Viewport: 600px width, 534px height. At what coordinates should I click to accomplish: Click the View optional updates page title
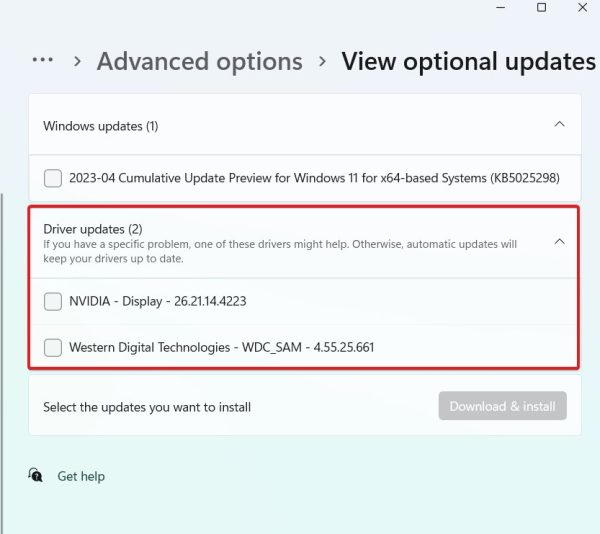pos(468,61)
